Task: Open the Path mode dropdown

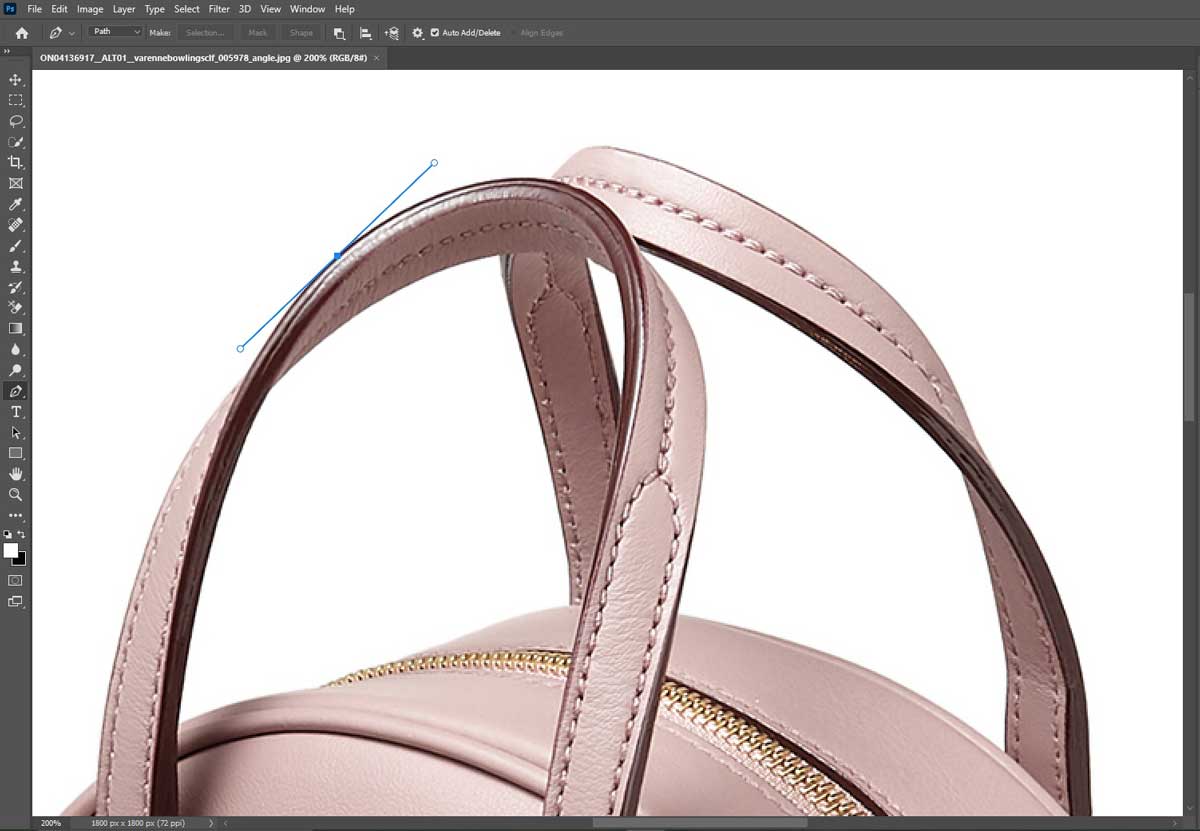Action: tap(113, 31)
